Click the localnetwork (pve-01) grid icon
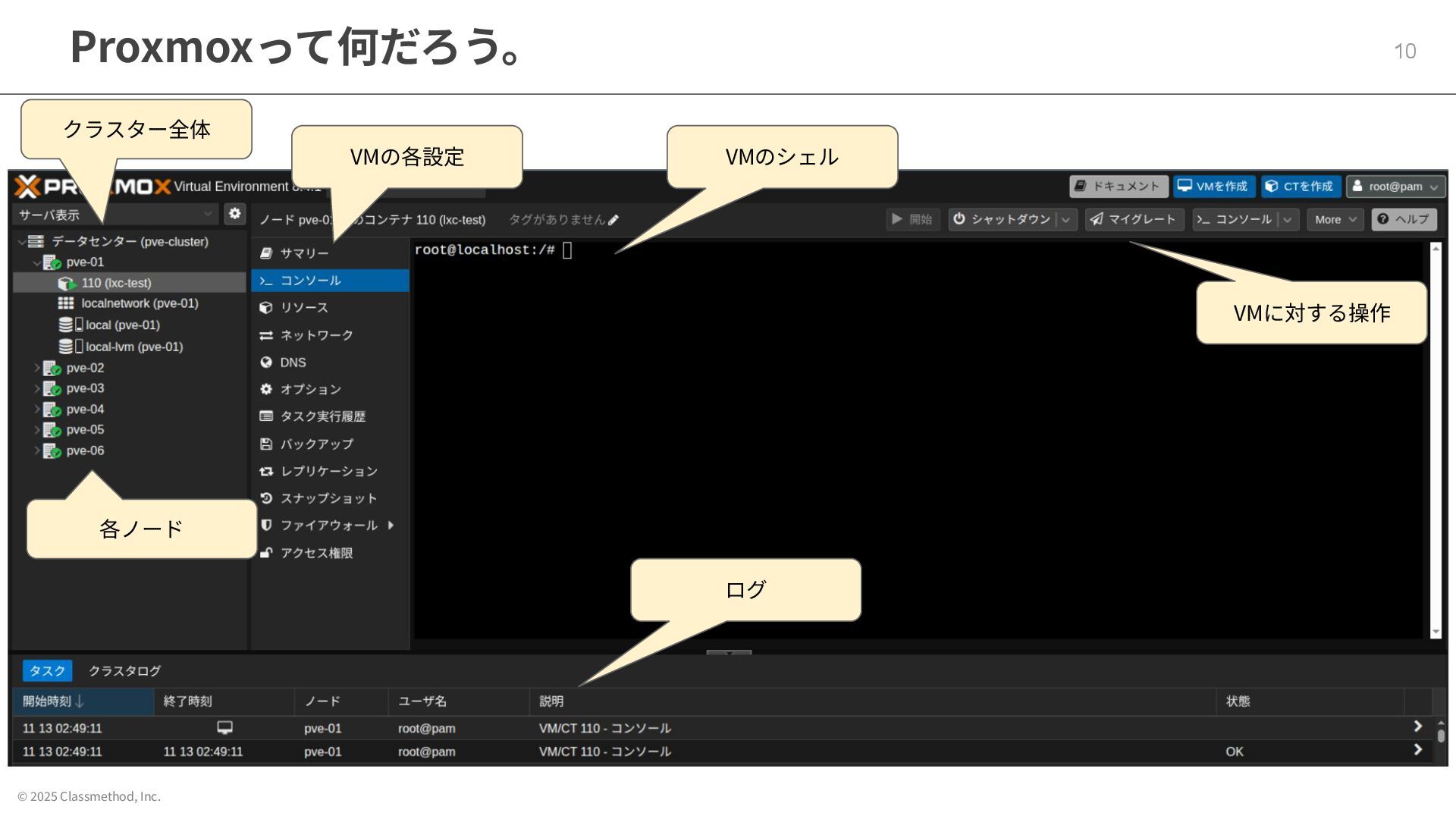Image resolution: width=1456 pixels, height=819 pixels. point(66,303)
